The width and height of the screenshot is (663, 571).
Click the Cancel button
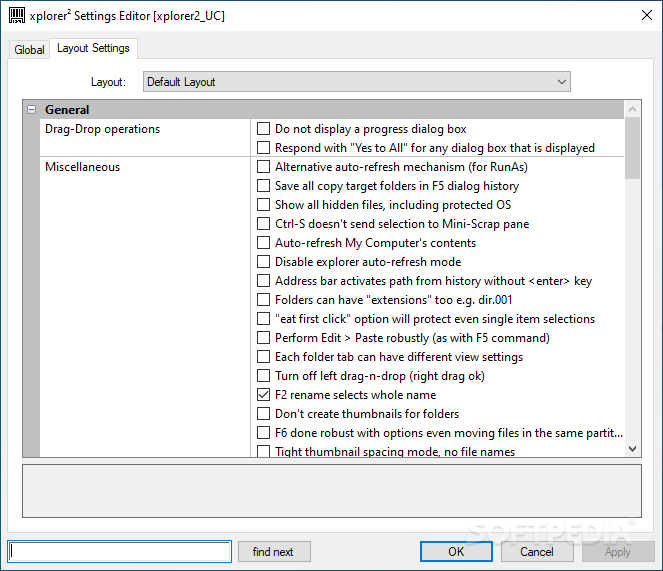coord(537,552)
